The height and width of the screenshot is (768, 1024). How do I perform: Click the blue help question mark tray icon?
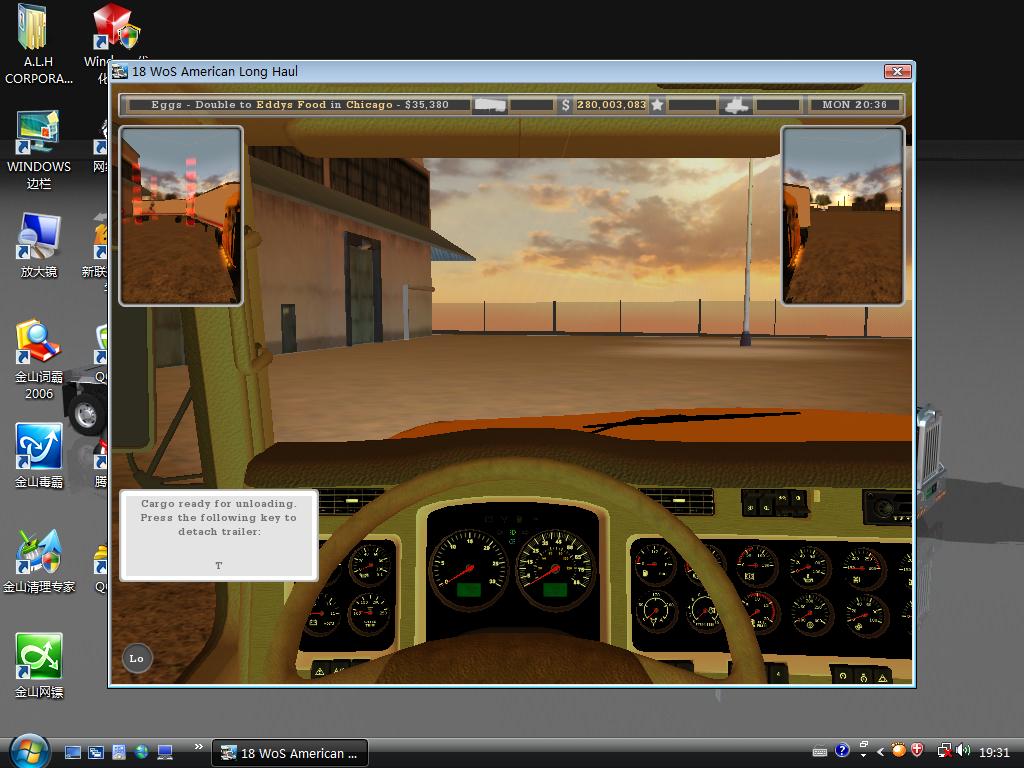(842, 750)
